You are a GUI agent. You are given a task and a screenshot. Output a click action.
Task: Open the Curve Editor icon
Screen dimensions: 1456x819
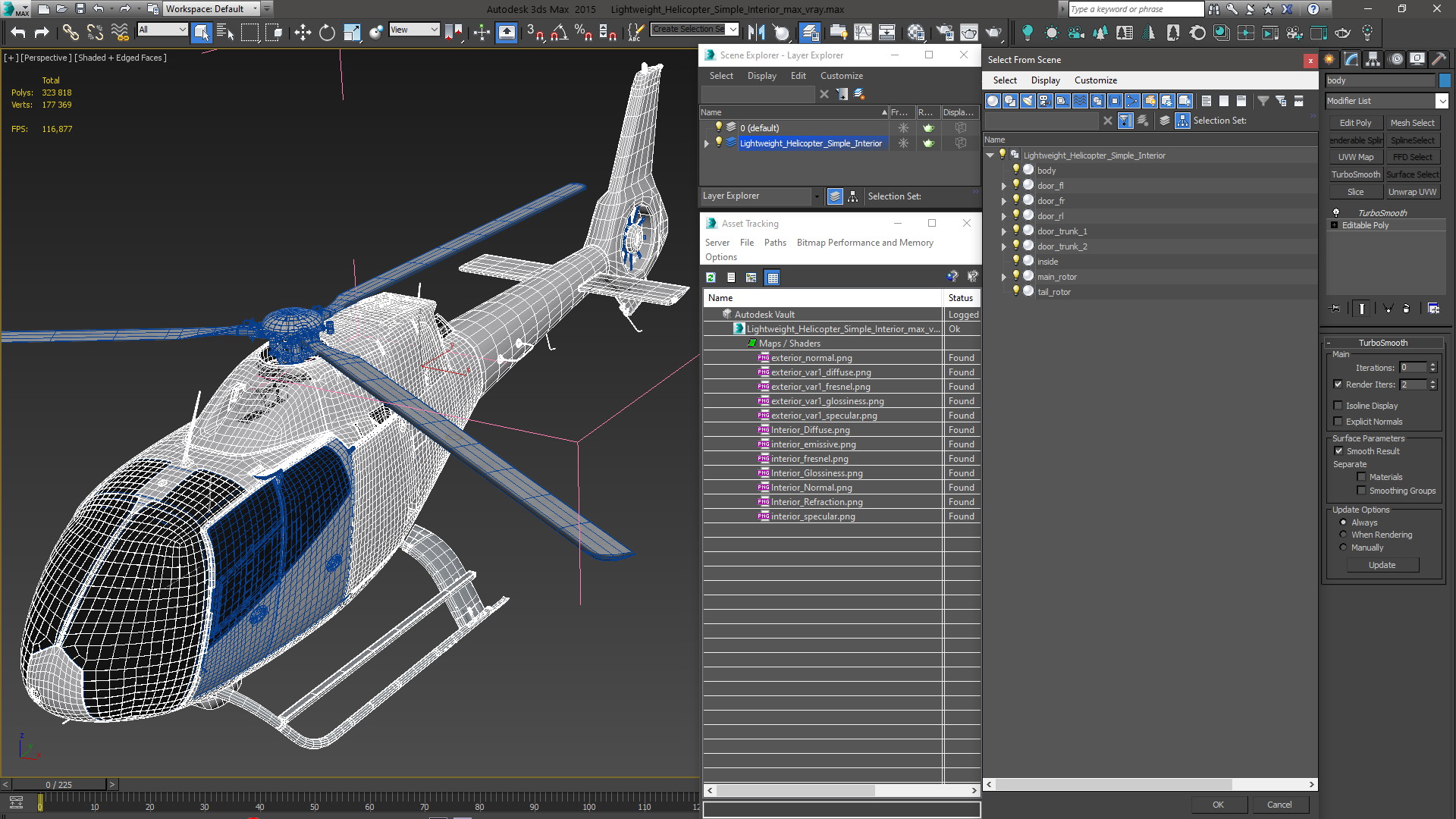[x=863, y=32]
